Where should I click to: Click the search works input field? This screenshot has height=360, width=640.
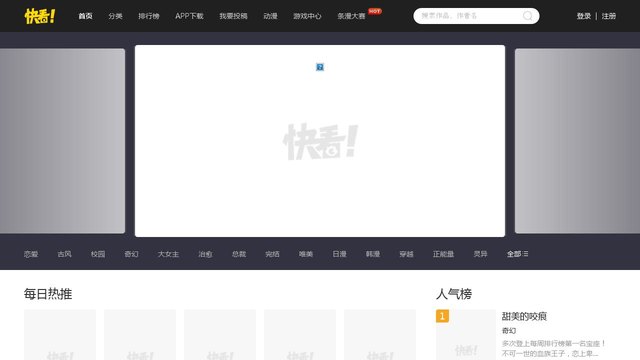point(469,16)
